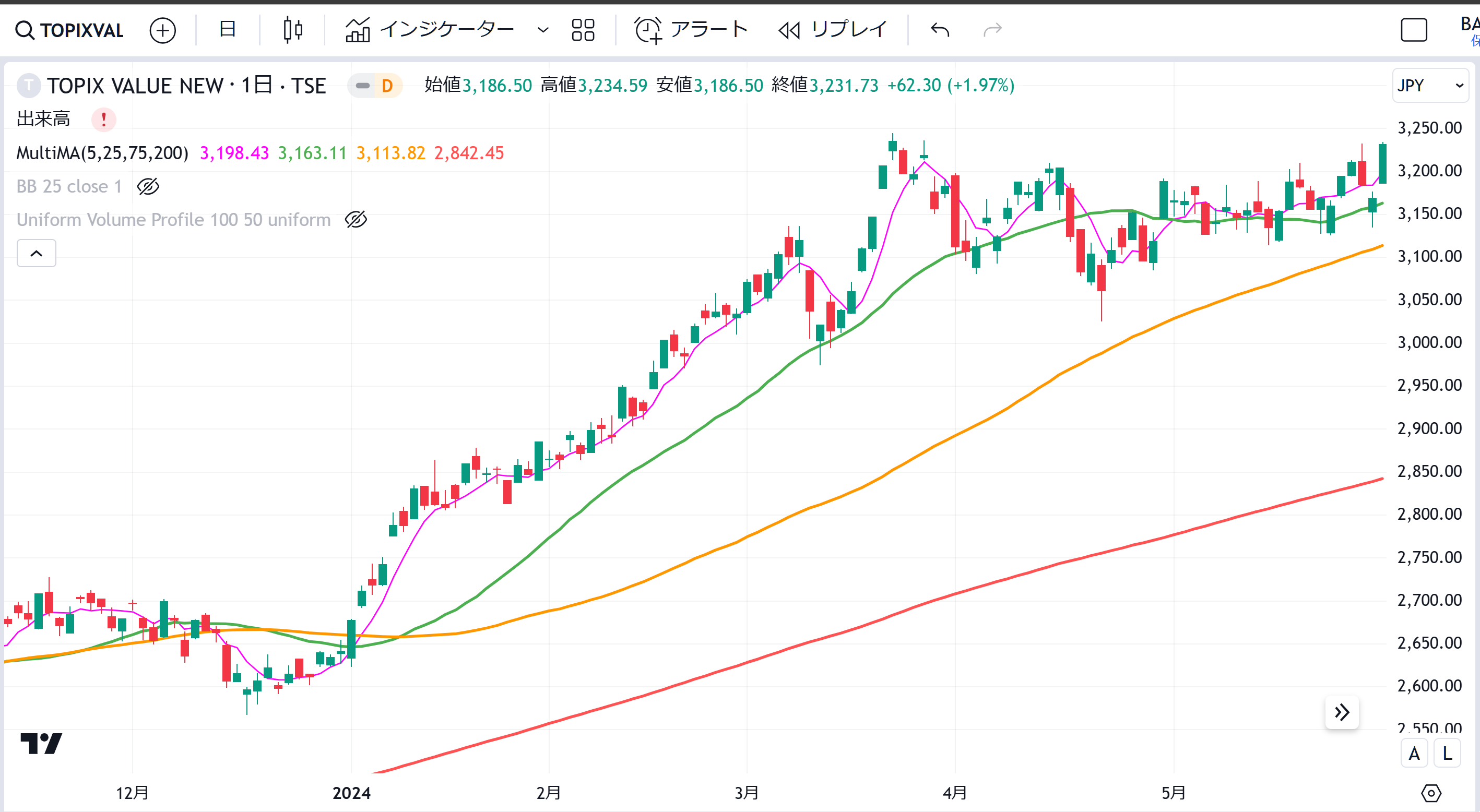Click the MA200 value 2,842.45 in red
This screenshot has height=812, width=1480.
pyautogui.click(x=469, y=153)
